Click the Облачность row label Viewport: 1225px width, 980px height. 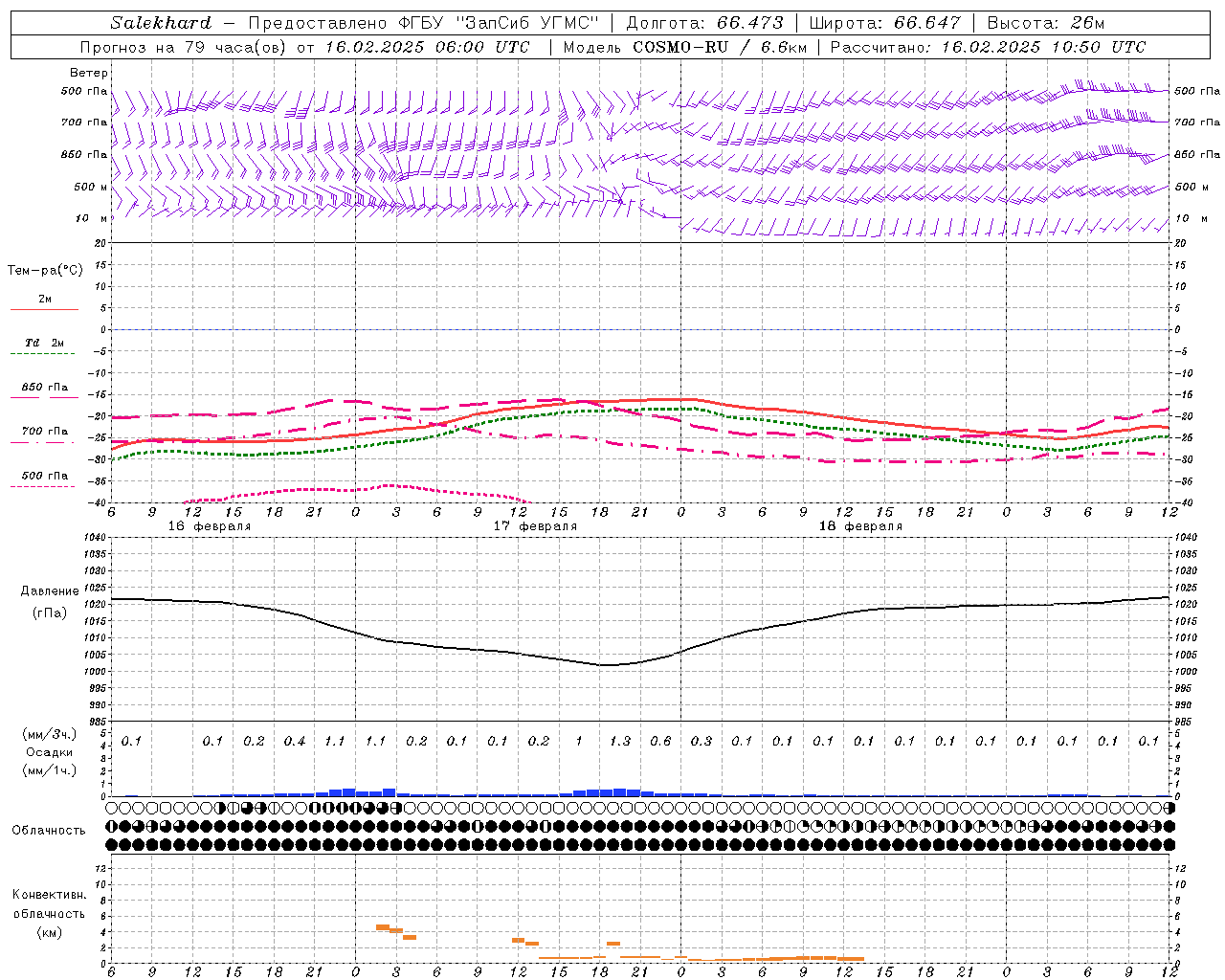[x=49, y=831]
